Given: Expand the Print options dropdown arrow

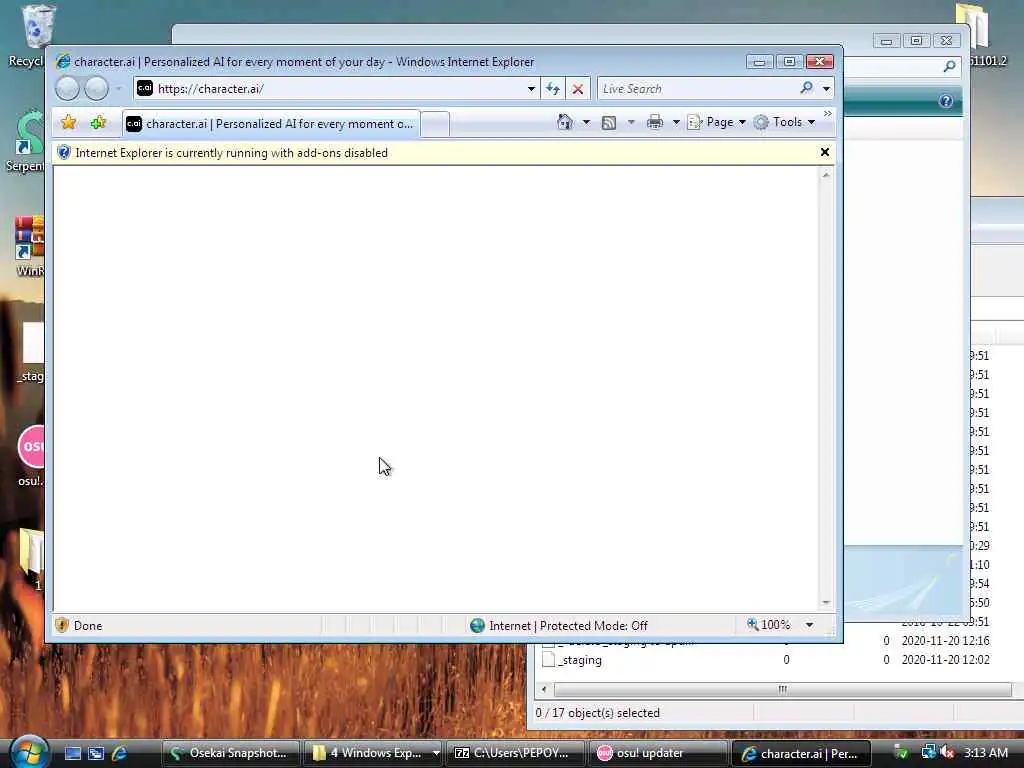Looking at the screenshot, I should coord(676,122).
